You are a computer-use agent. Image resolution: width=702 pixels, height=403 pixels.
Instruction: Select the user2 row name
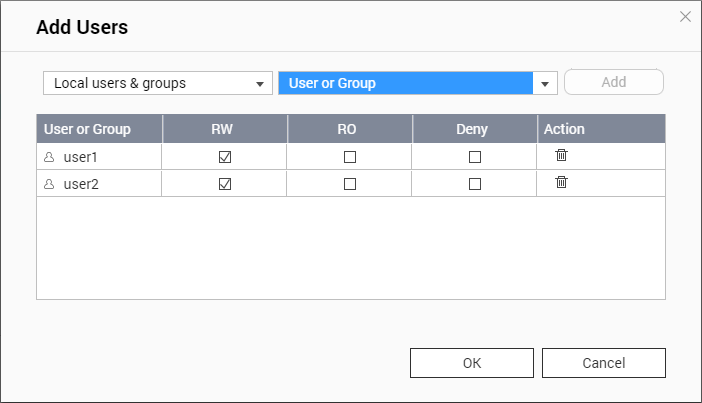tap(81, 184)
